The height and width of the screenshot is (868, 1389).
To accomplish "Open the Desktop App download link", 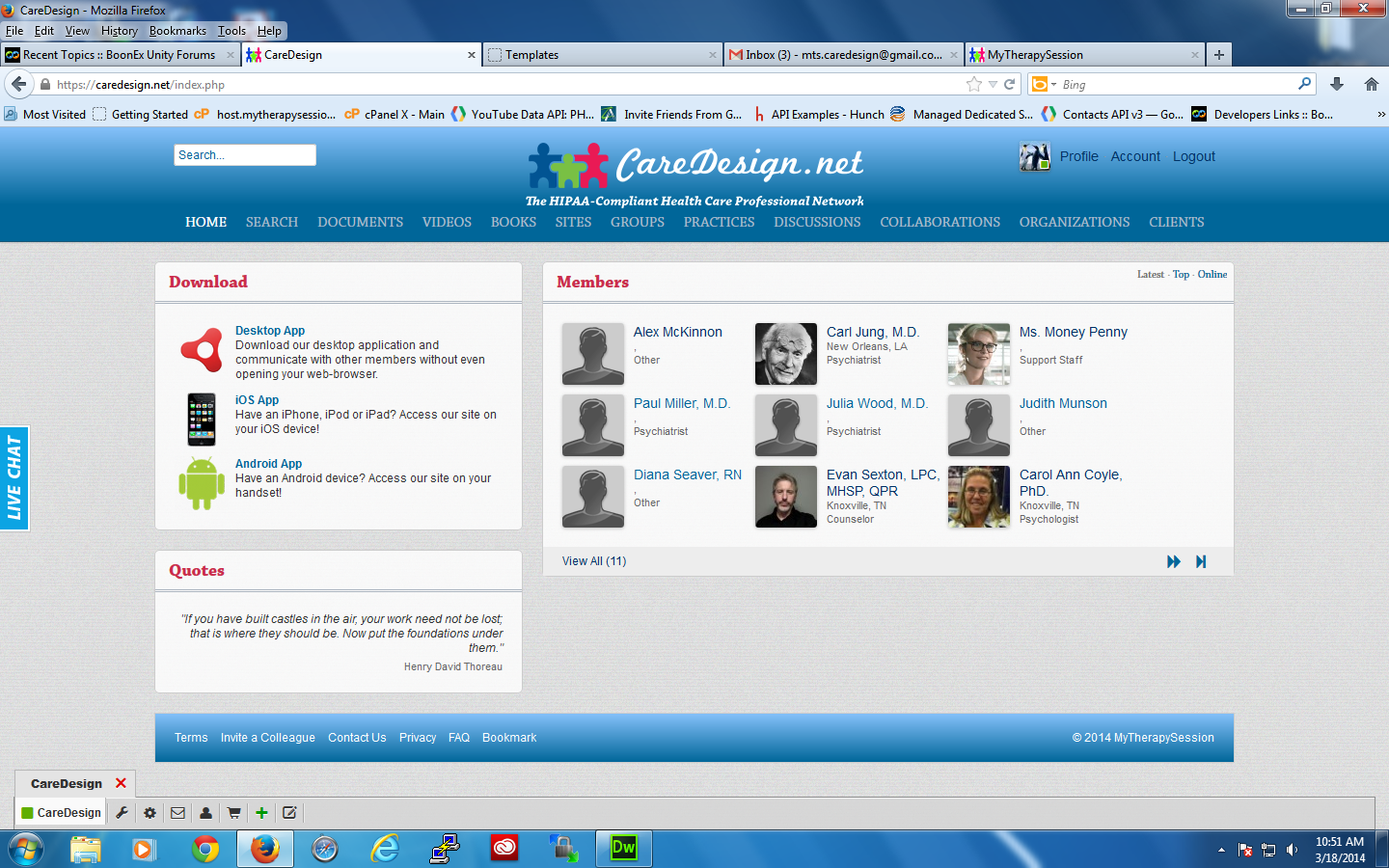I will (270, 331).
